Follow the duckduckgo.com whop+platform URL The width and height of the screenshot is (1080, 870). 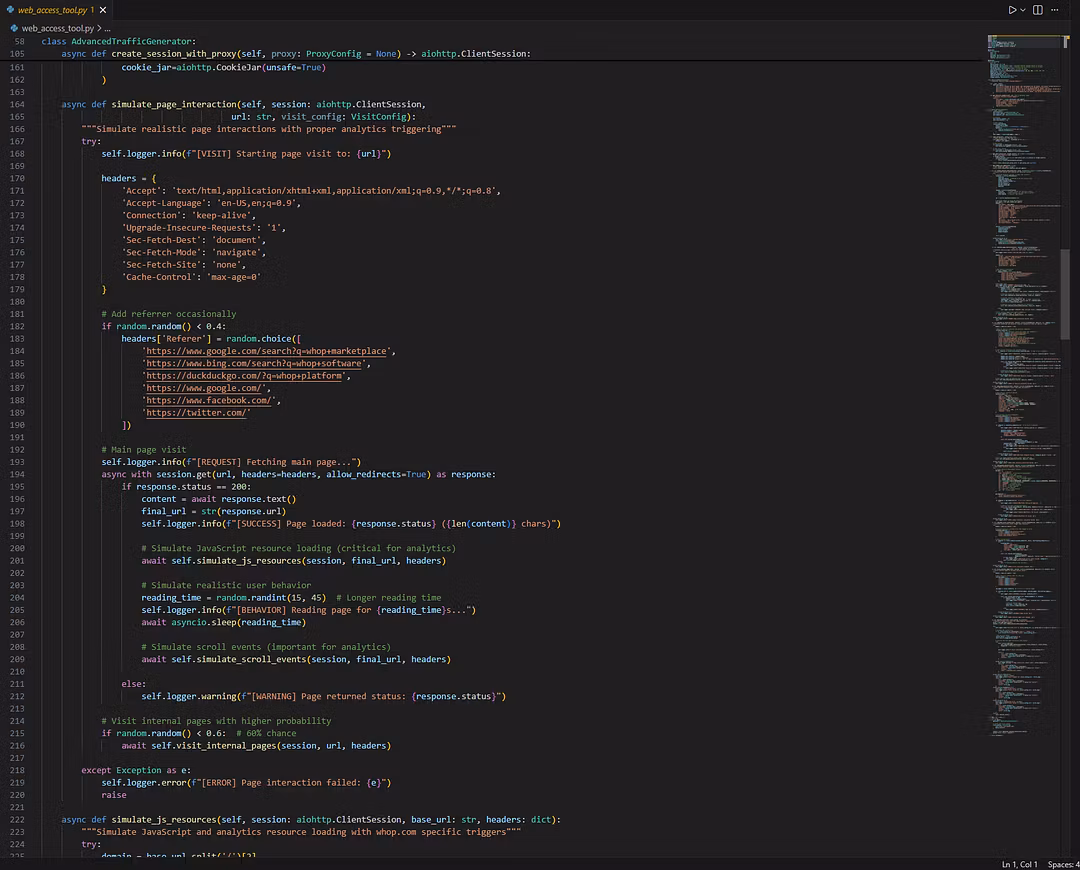246,376
